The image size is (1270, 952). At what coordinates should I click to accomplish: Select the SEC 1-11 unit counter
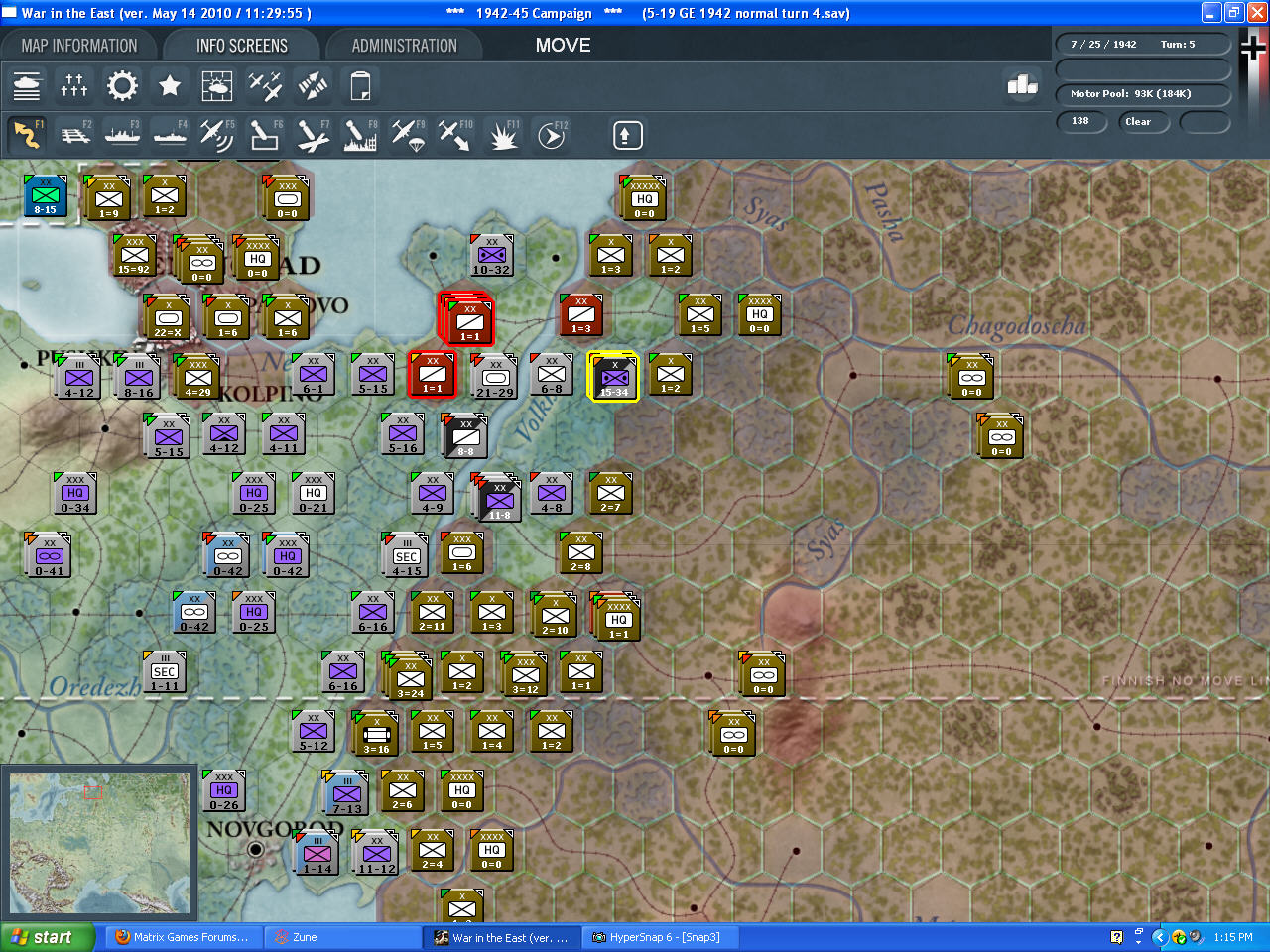click(x=165, y=671)
